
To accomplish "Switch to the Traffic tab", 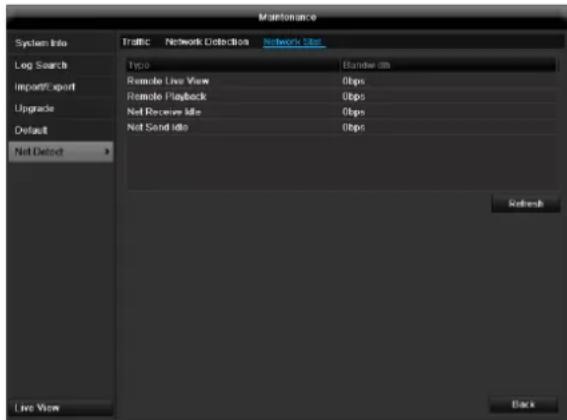I will click(136, 42).
